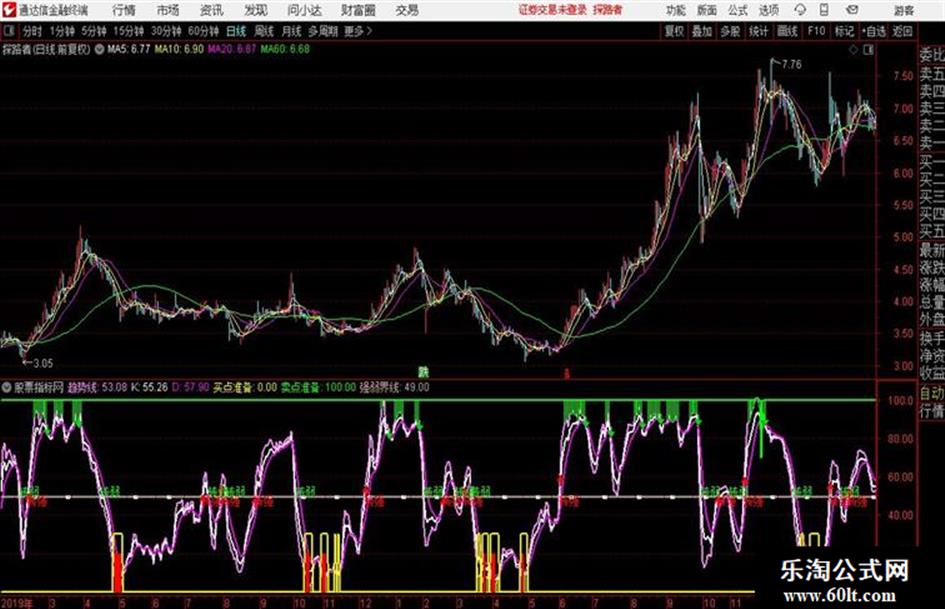The width and height of the screenshot is (945, 609).
Task: Click the customer service headset icon
Action: (800, 10)
